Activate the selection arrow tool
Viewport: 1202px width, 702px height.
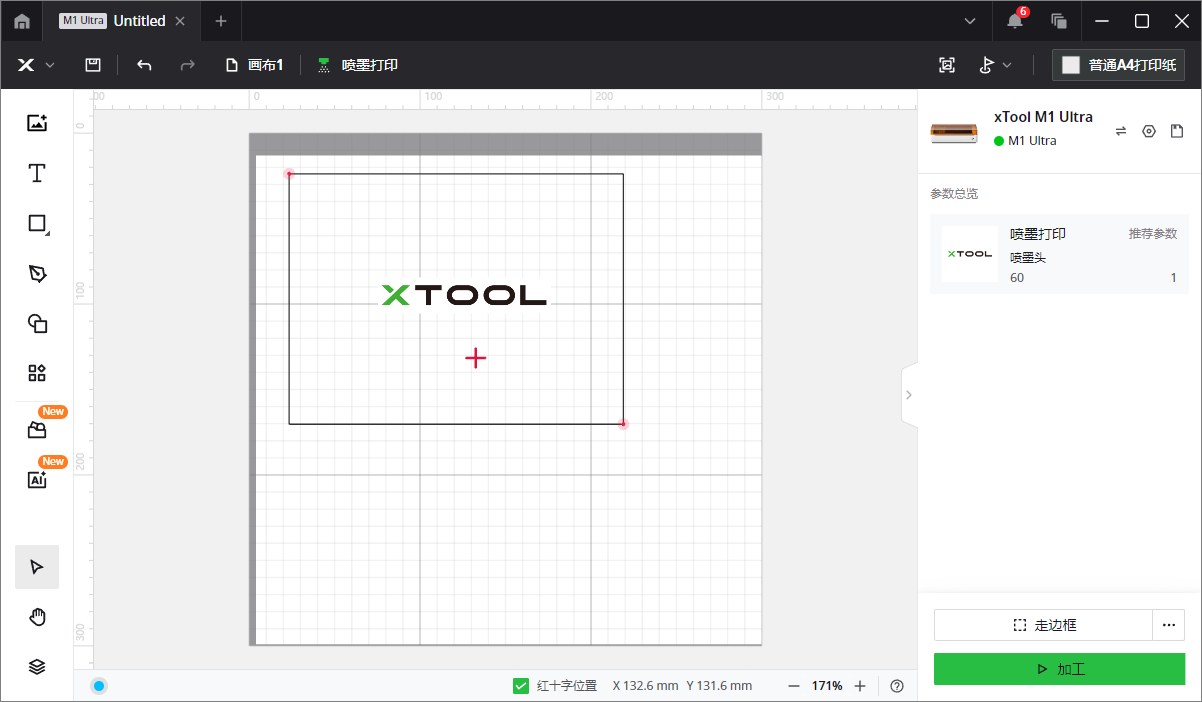tap(37, 567)
